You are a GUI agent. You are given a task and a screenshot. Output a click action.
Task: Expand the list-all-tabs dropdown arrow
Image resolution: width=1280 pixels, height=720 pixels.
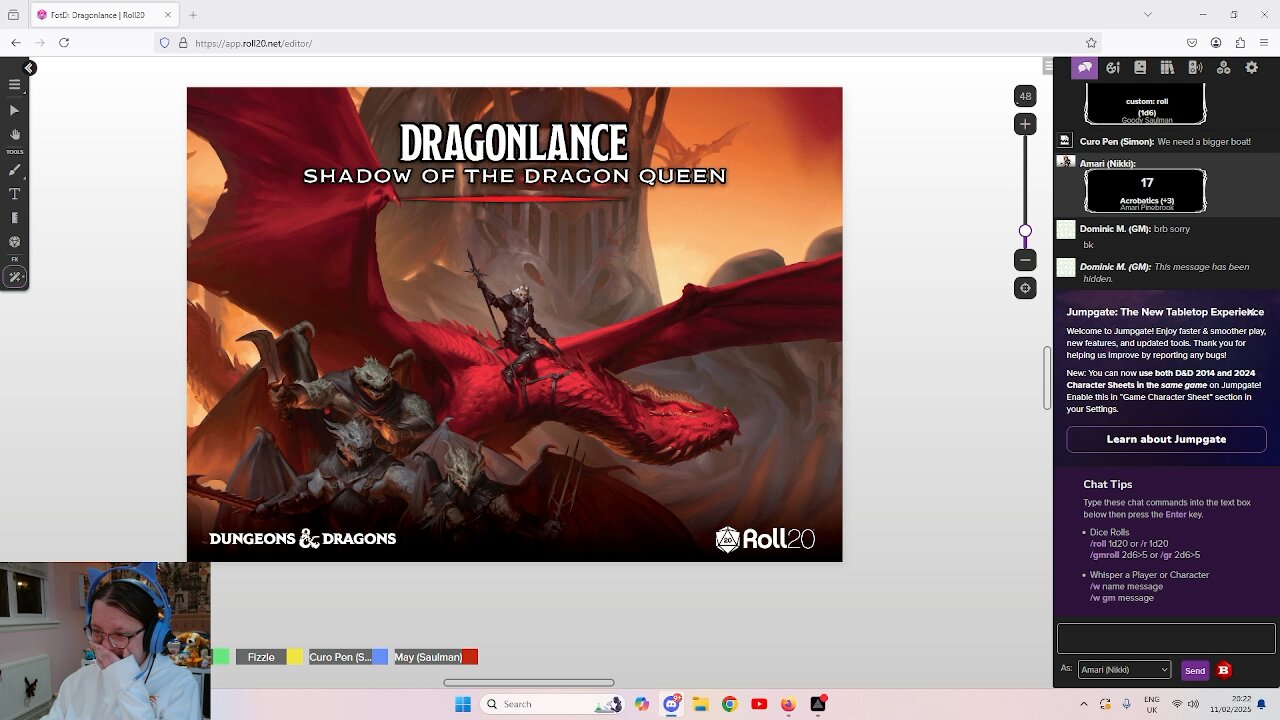click(1148, 15)
